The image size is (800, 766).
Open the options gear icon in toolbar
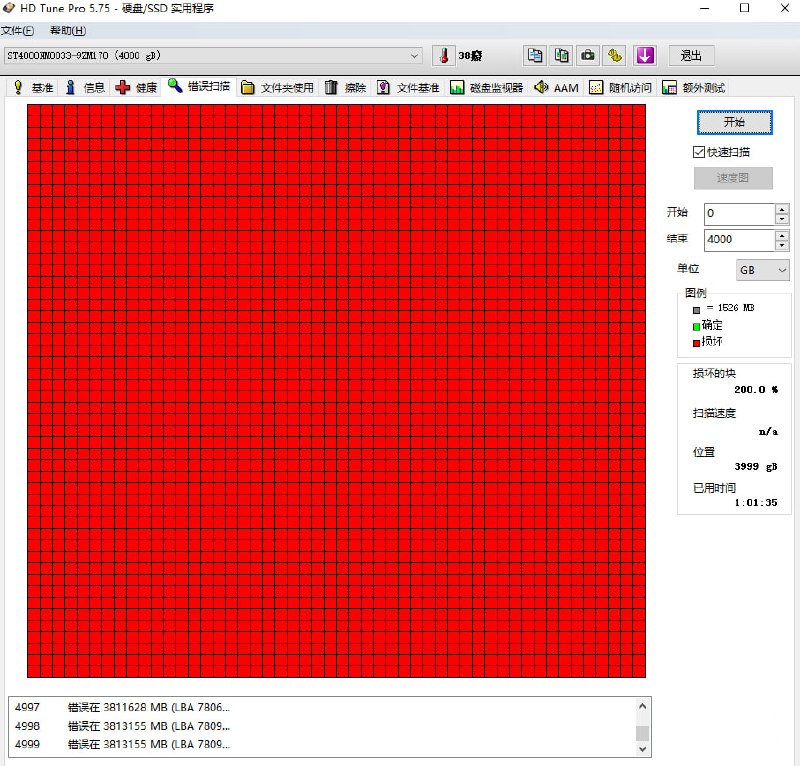click(616, 55)
